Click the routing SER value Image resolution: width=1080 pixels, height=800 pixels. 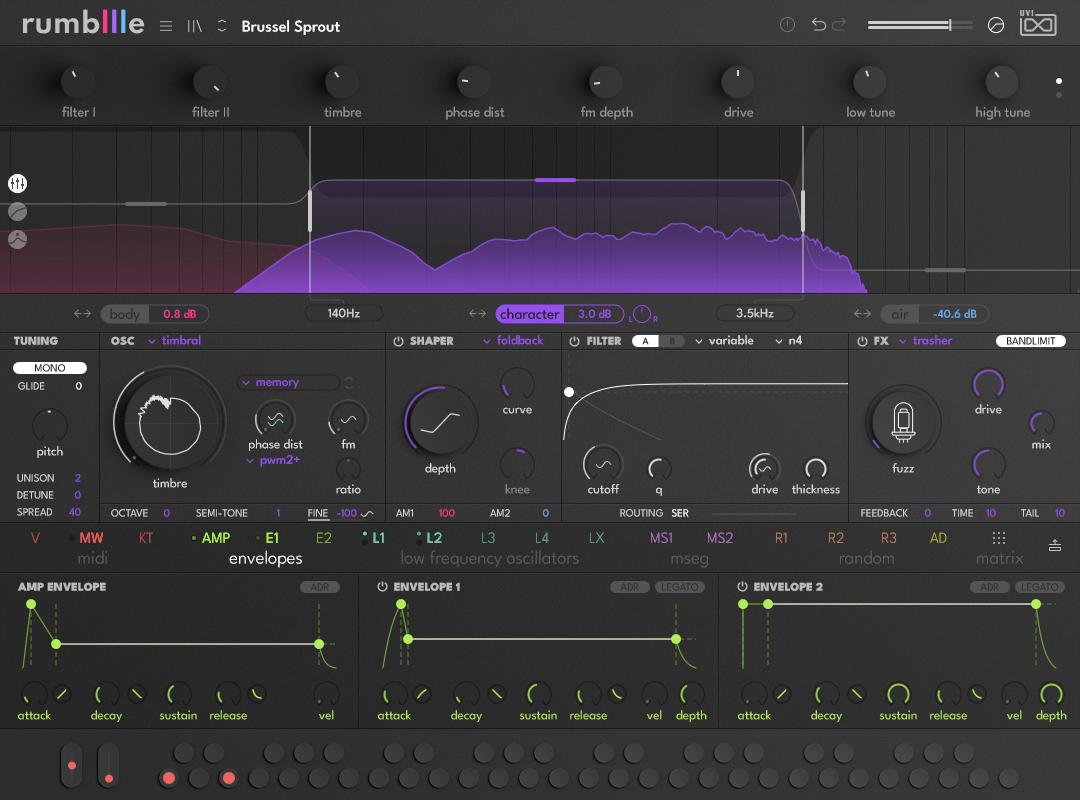[x=680, y=513]
